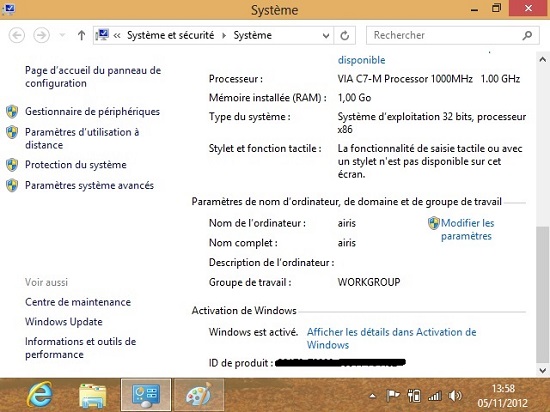550x412 pixels.
Task: Open Action Center flag icon
Action: [x=393, y=396]
